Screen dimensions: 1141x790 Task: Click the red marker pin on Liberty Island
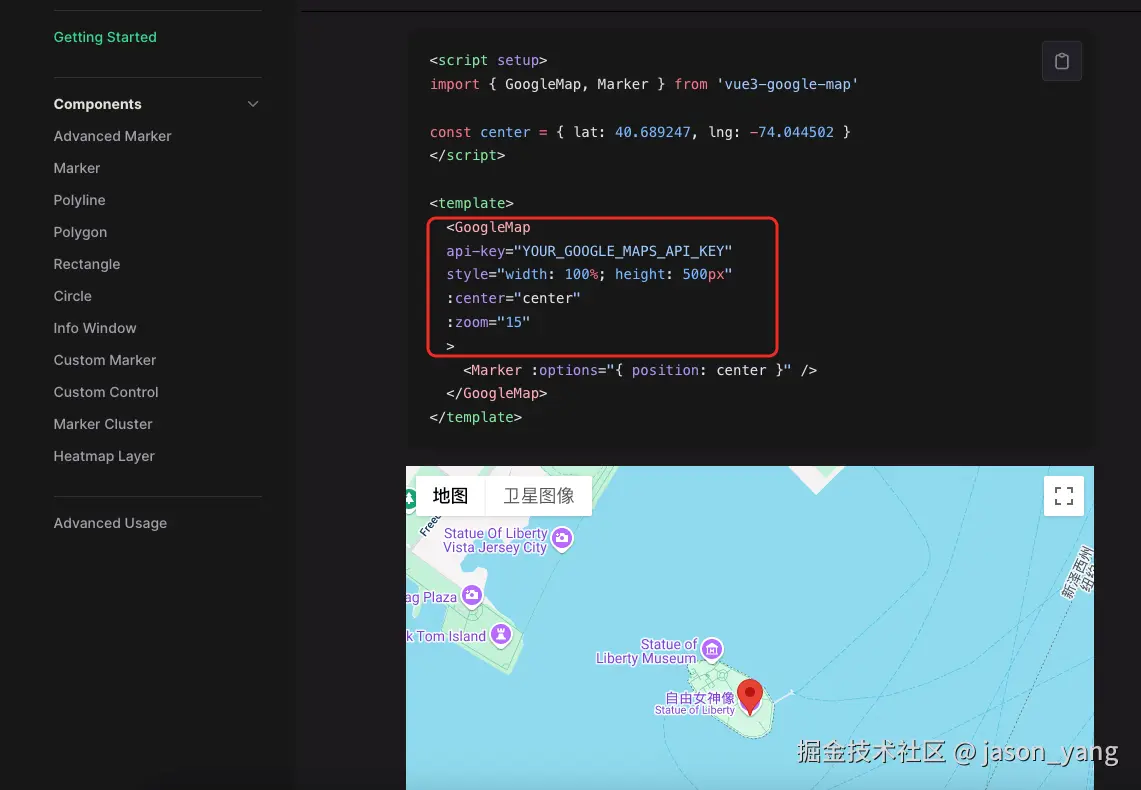coord(750,697)
